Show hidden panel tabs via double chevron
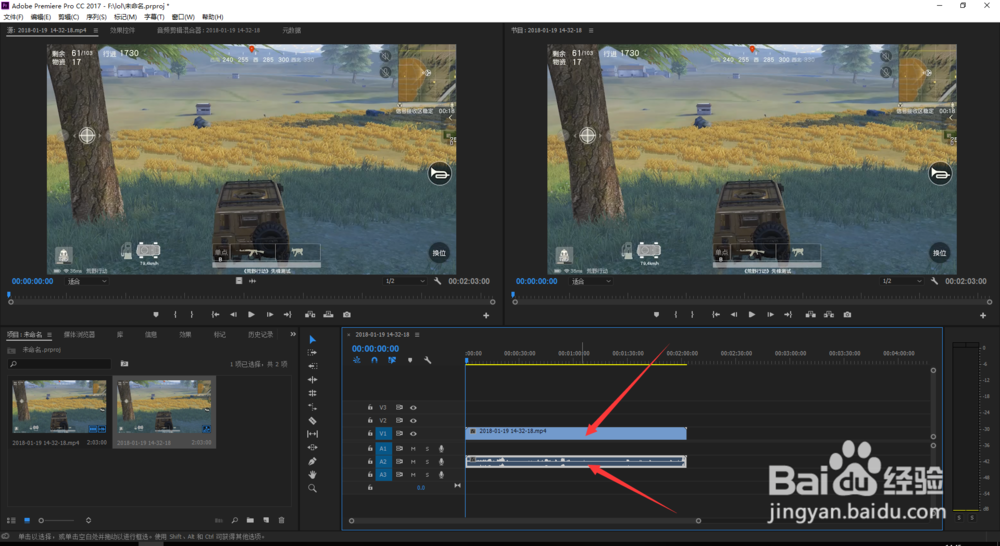Screen dimensions: 1000x546 coord(293,334)
